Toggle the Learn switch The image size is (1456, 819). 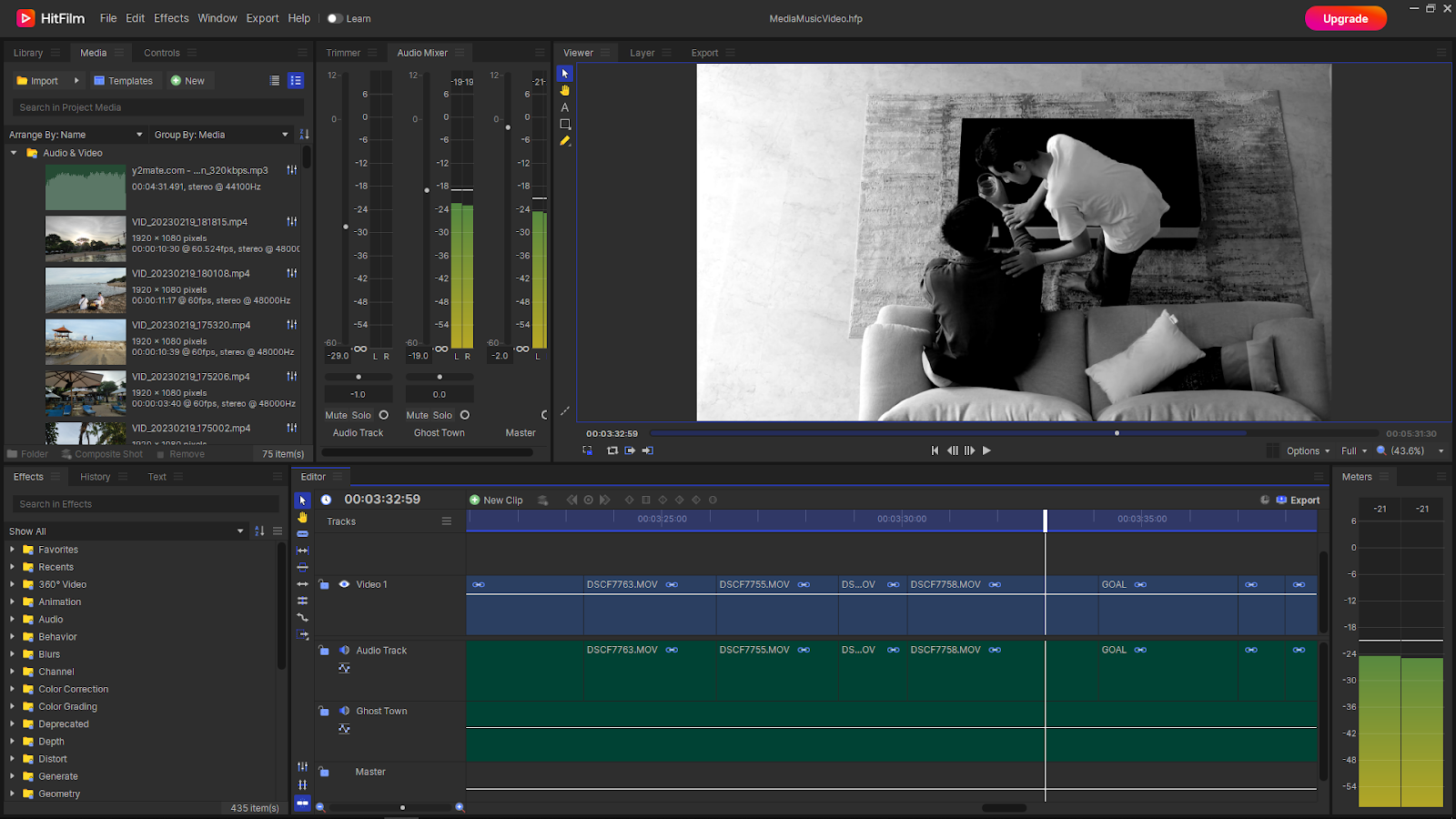[x=334, y=18]
